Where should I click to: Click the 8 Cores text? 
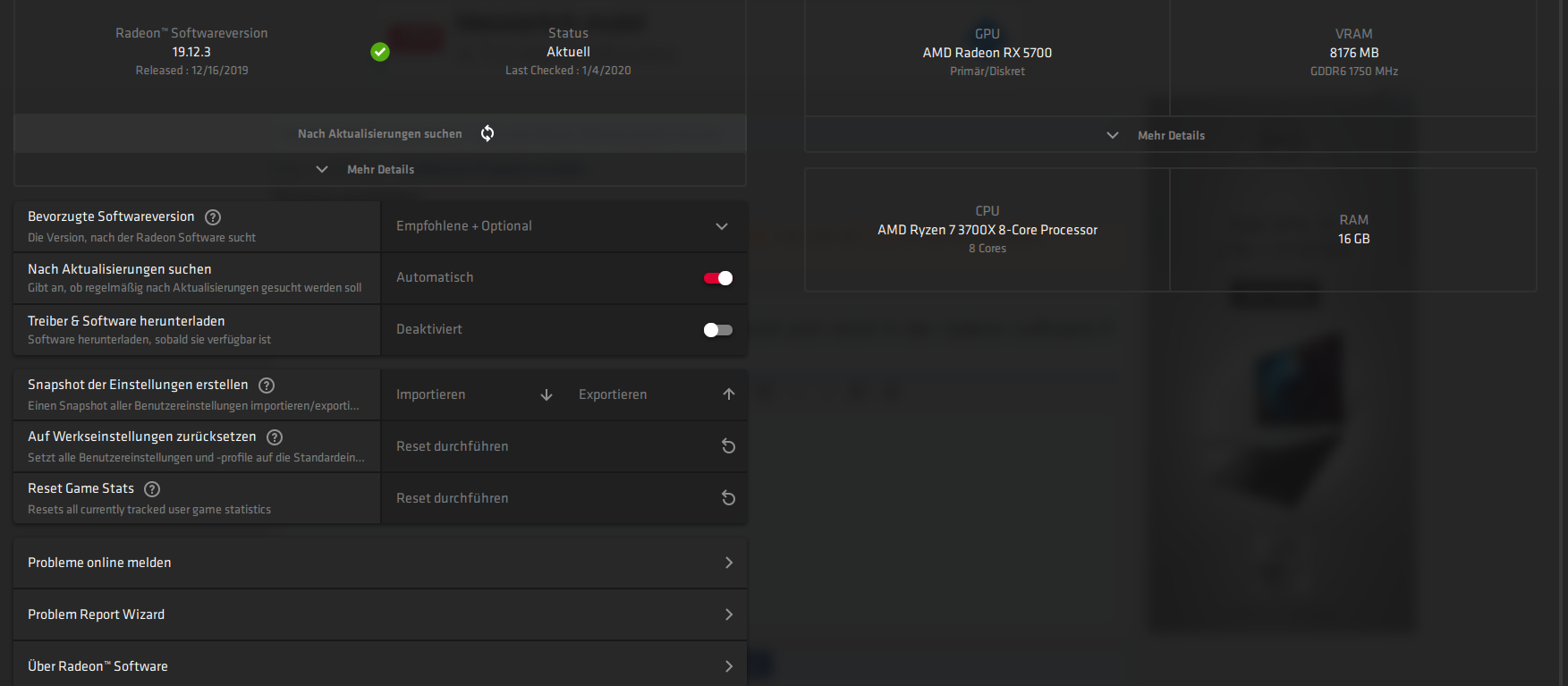coord(987,249)
